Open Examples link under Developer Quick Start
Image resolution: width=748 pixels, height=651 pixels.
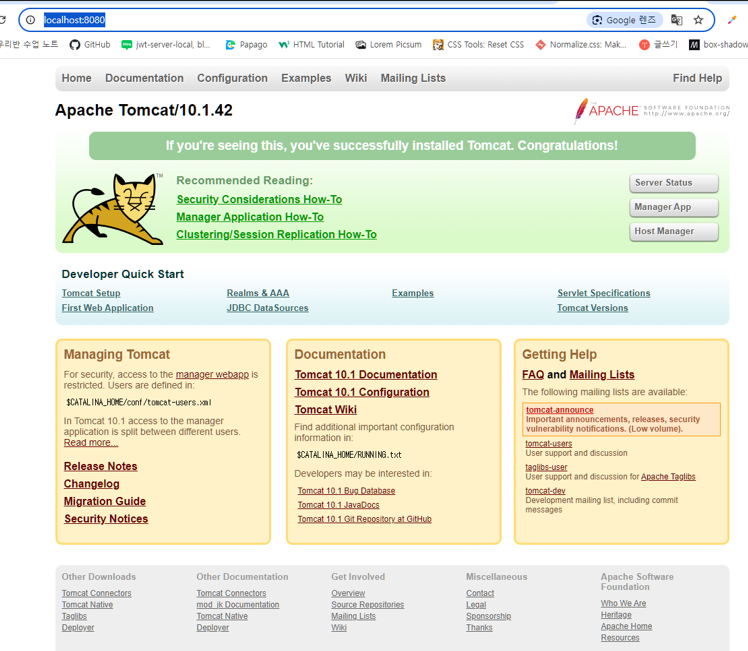(413, 293)
